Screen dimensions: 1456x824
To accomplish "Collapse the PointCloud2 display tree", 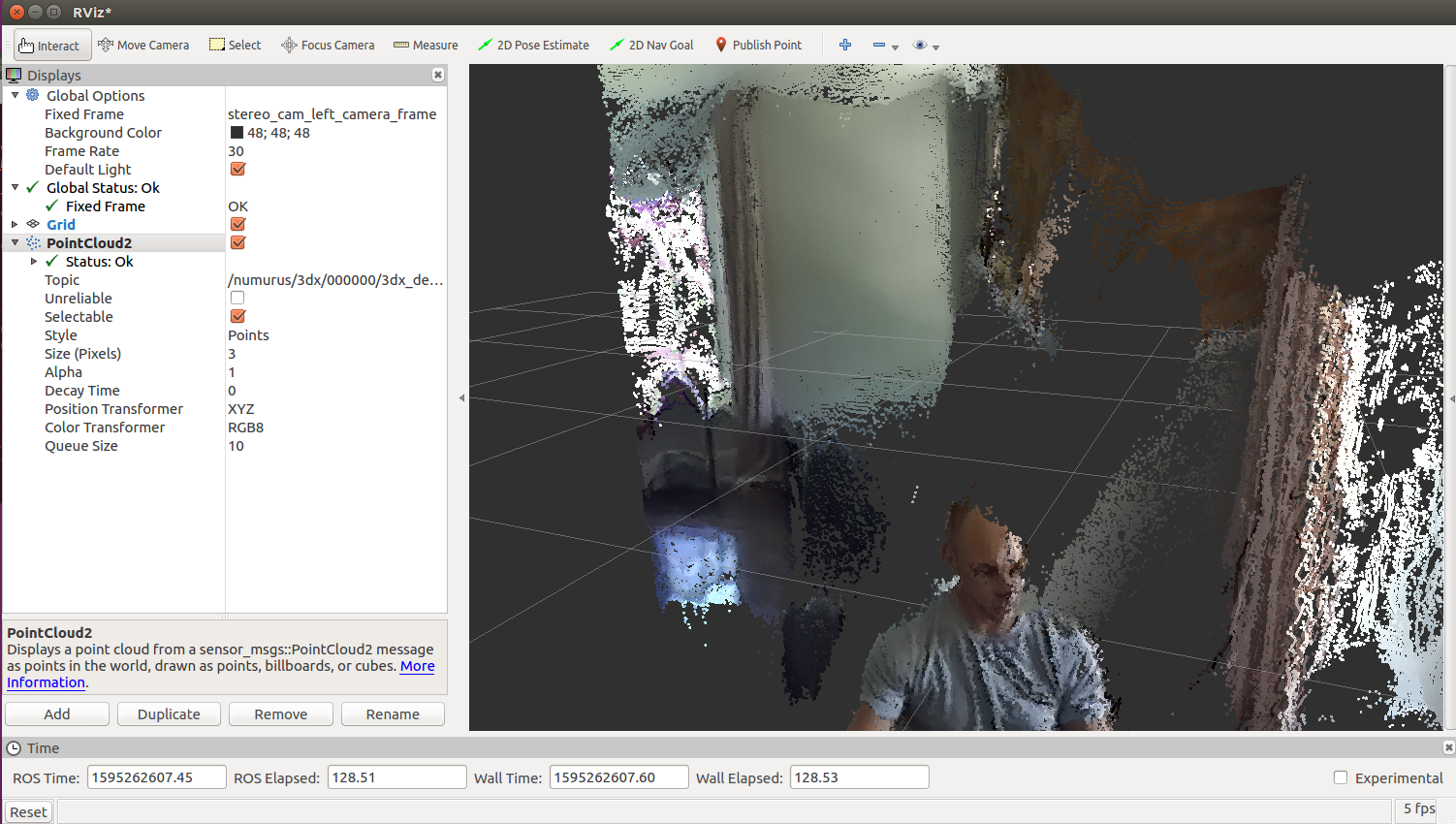I will tap(15, 243).
